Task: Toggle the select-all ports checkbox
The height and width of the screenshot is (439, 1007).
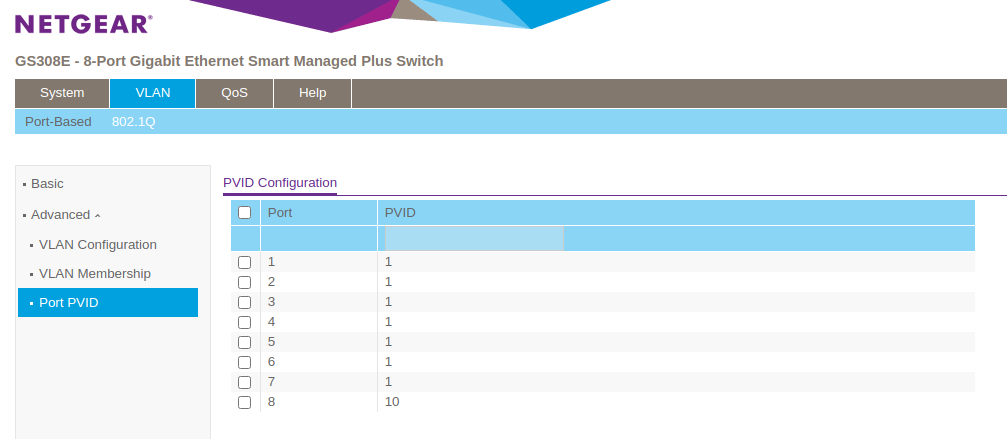Action: click(x=244, y=212)
